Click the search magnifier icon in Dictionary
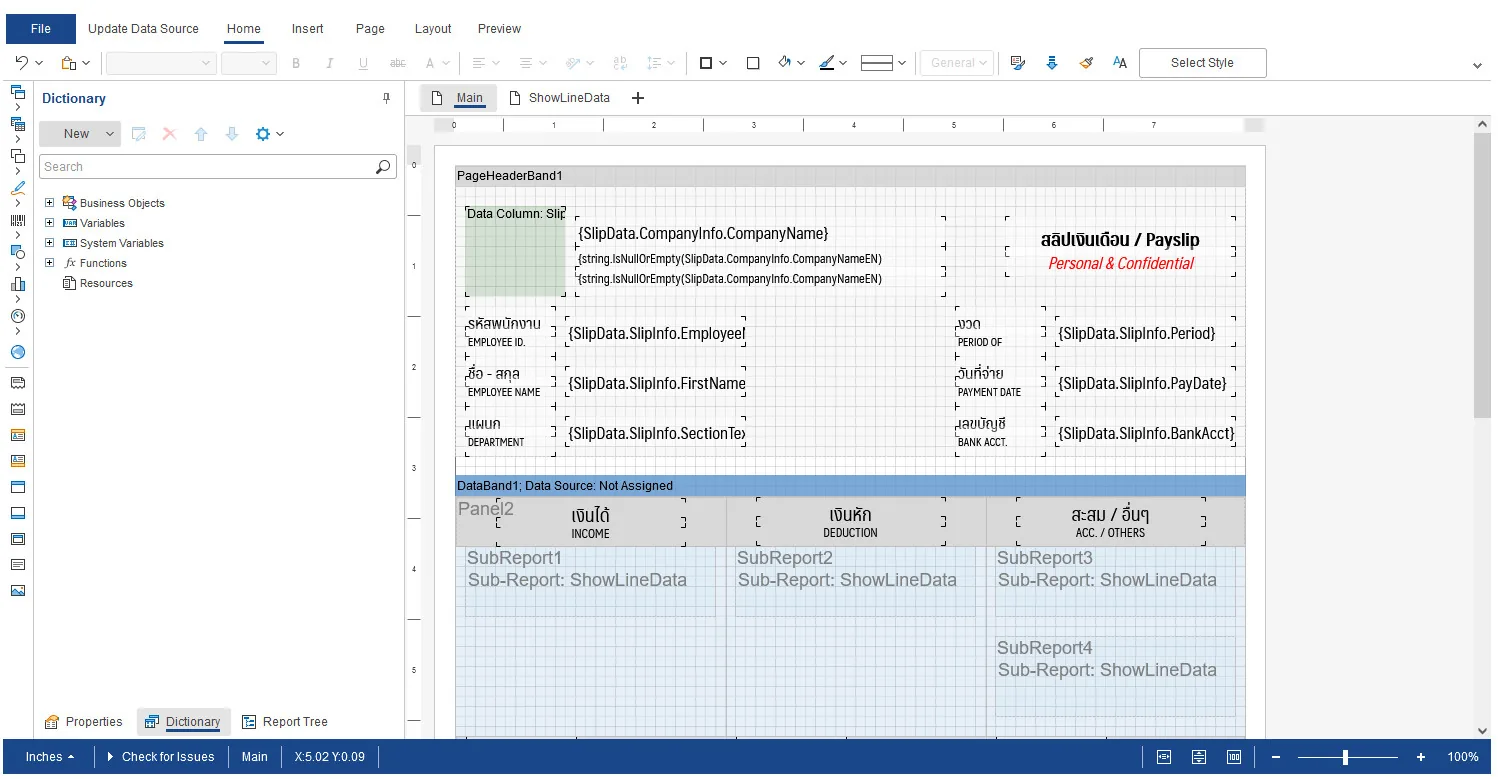The width and height of the screenshot is (1498, 779). click(x=384, y=167)
